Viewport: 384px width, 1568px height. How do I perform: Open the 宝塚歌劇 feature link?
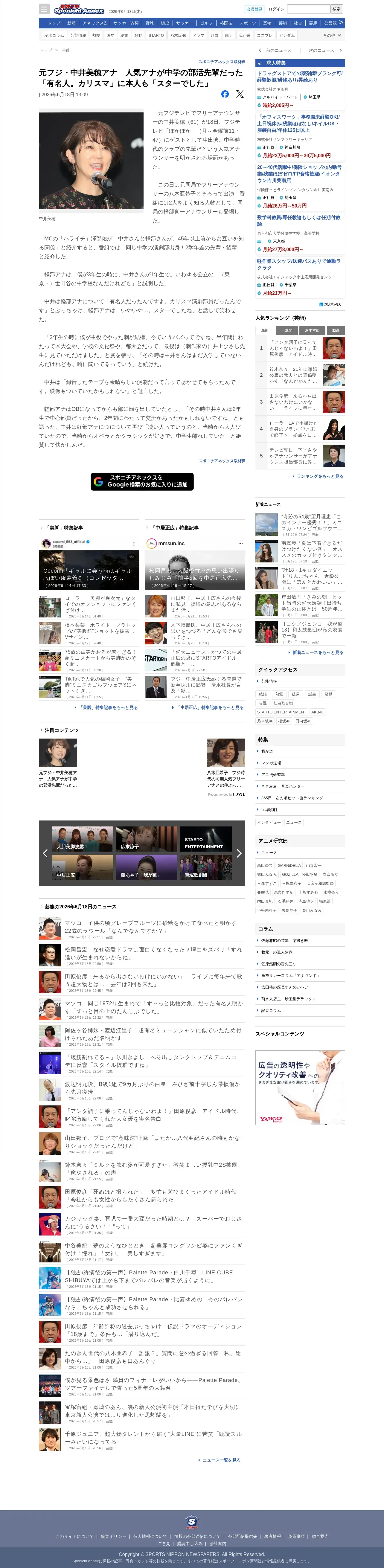(x=269, y=810)
